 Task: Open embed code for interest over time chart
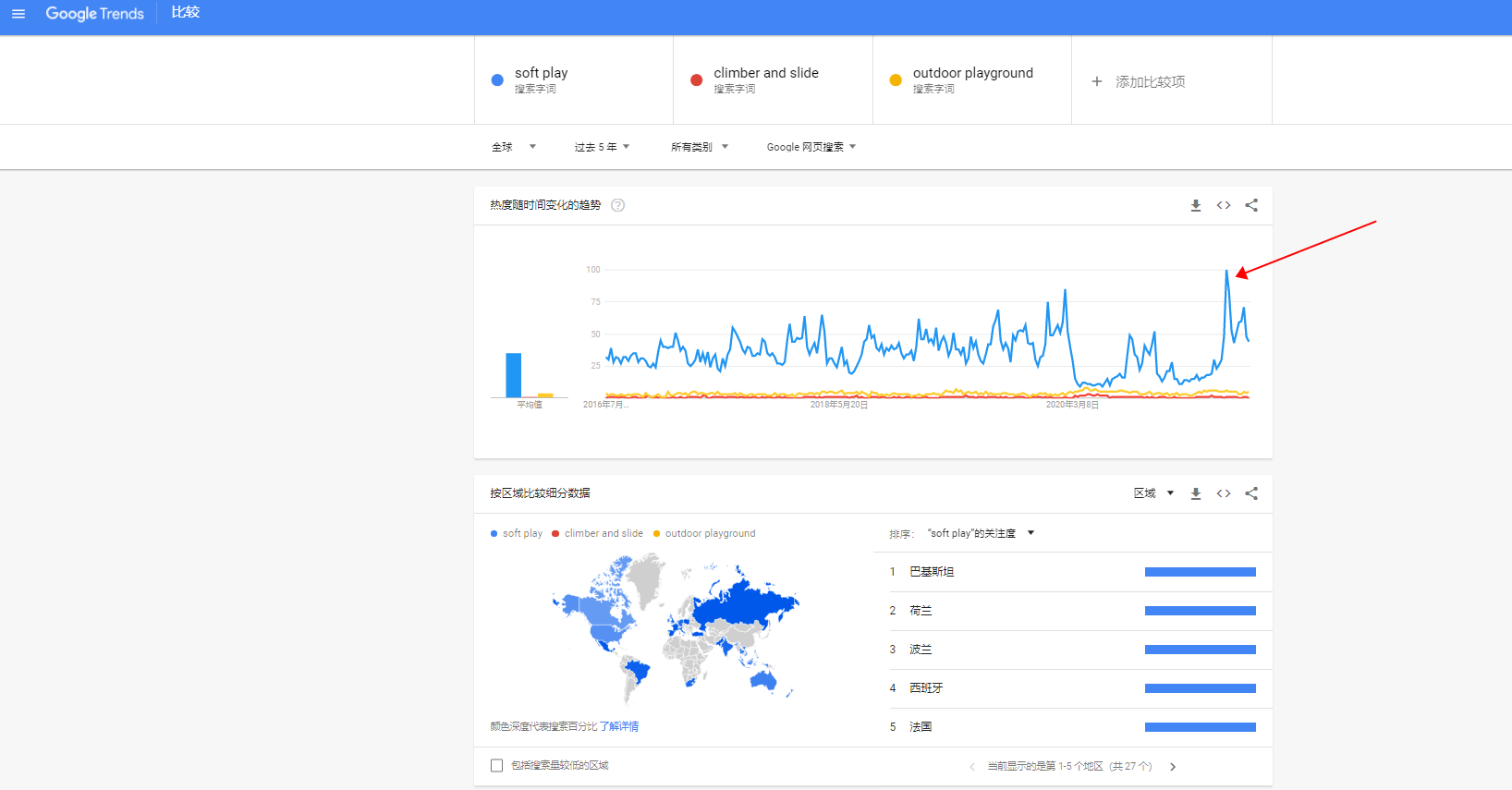click(1224, 205)
